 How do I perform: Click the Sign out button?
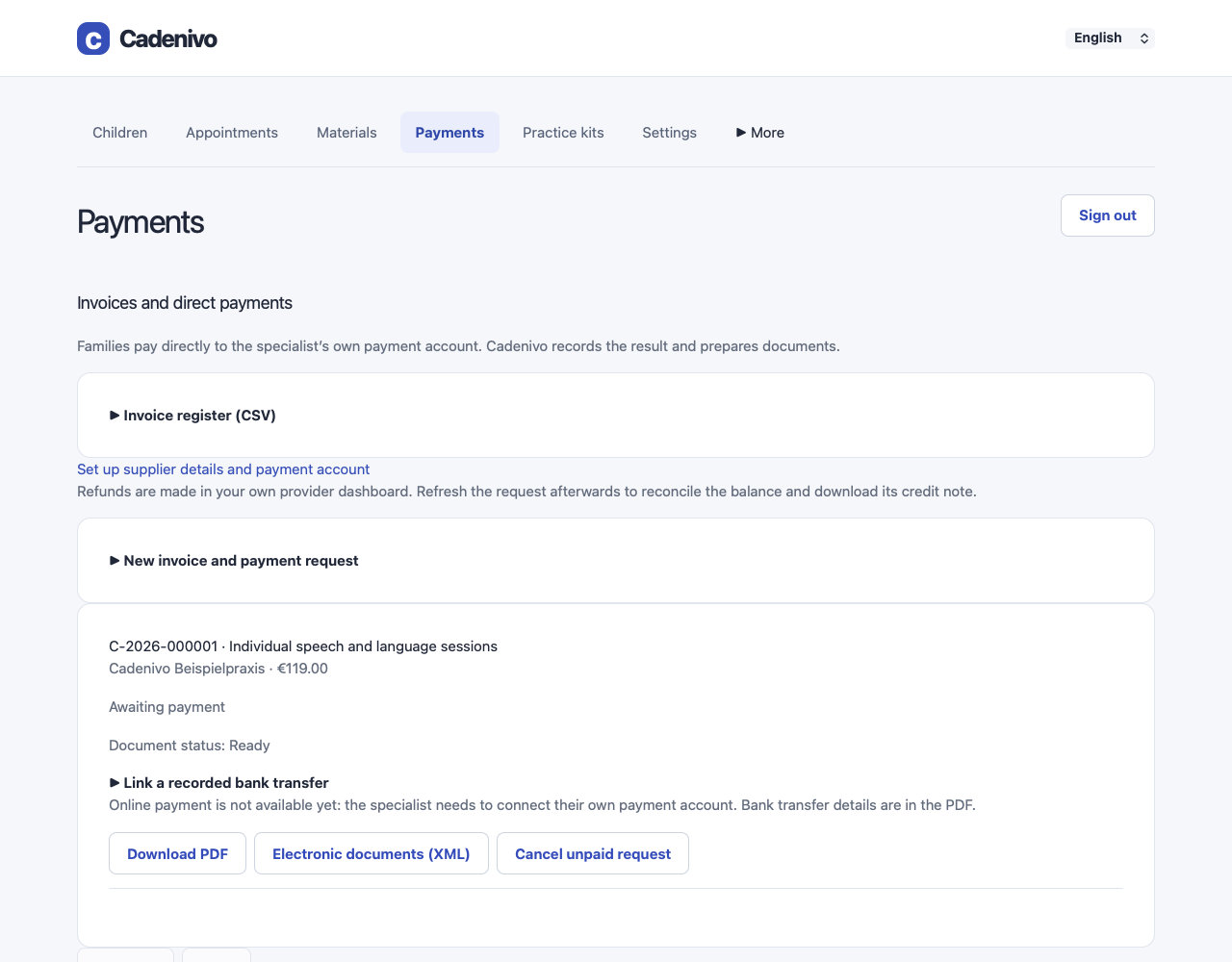pos(1108,215)
